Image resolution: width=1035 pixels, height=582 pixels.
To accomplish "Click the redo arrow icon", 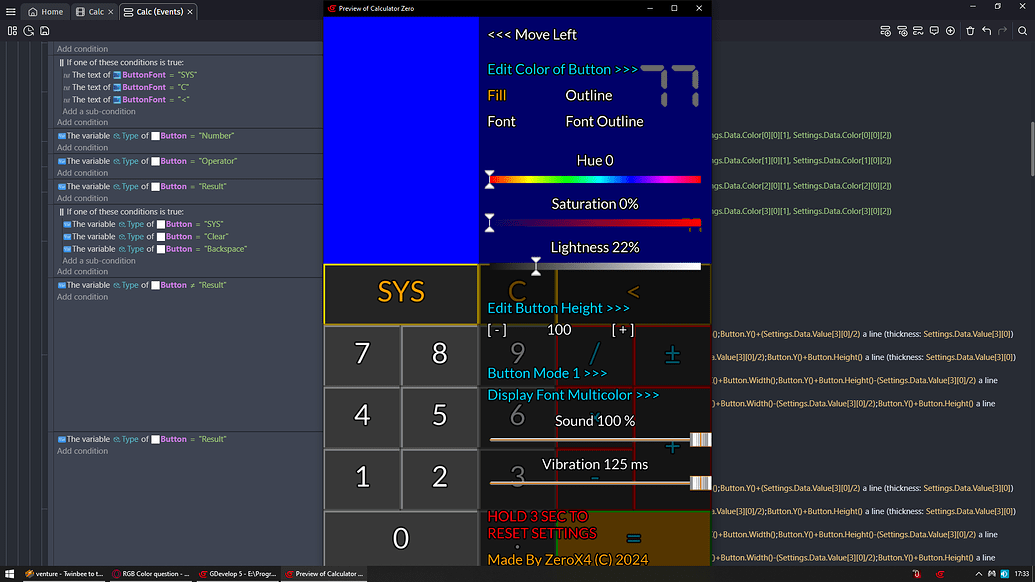I will click(x=1003, y=31).
